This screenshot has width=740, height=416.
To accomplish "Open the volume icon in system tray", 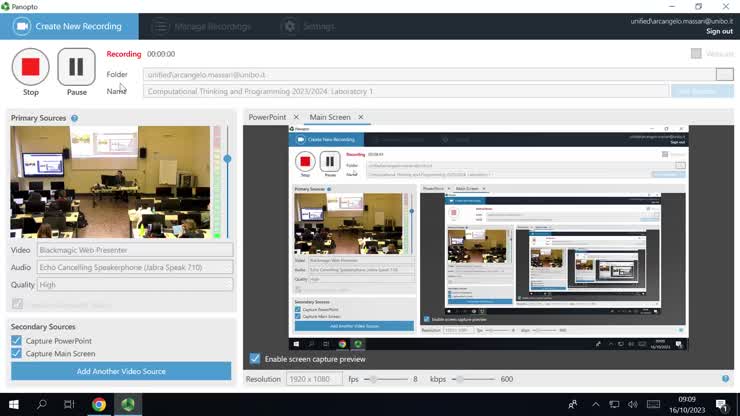I will [633, 405].
